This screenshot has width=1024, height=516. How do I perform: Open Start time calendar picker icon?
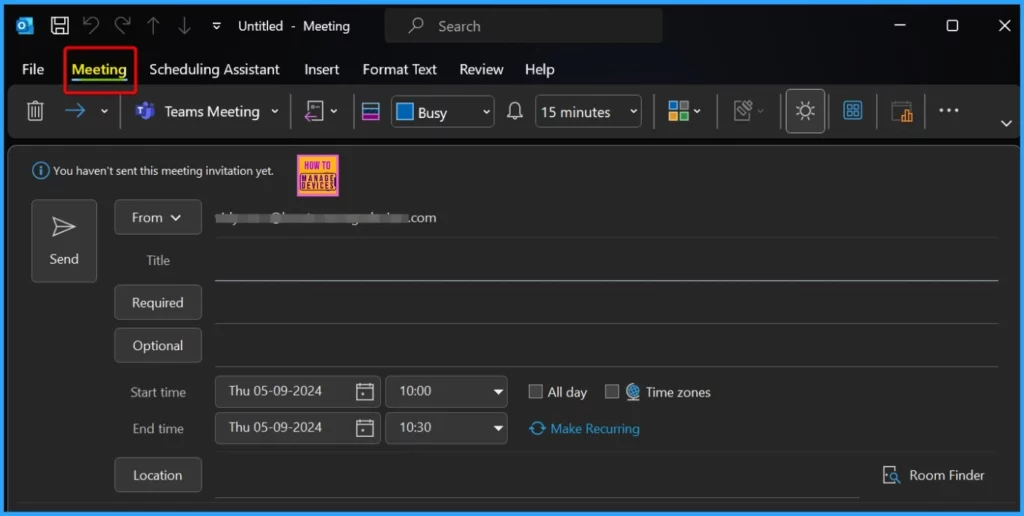coord(364,392)
